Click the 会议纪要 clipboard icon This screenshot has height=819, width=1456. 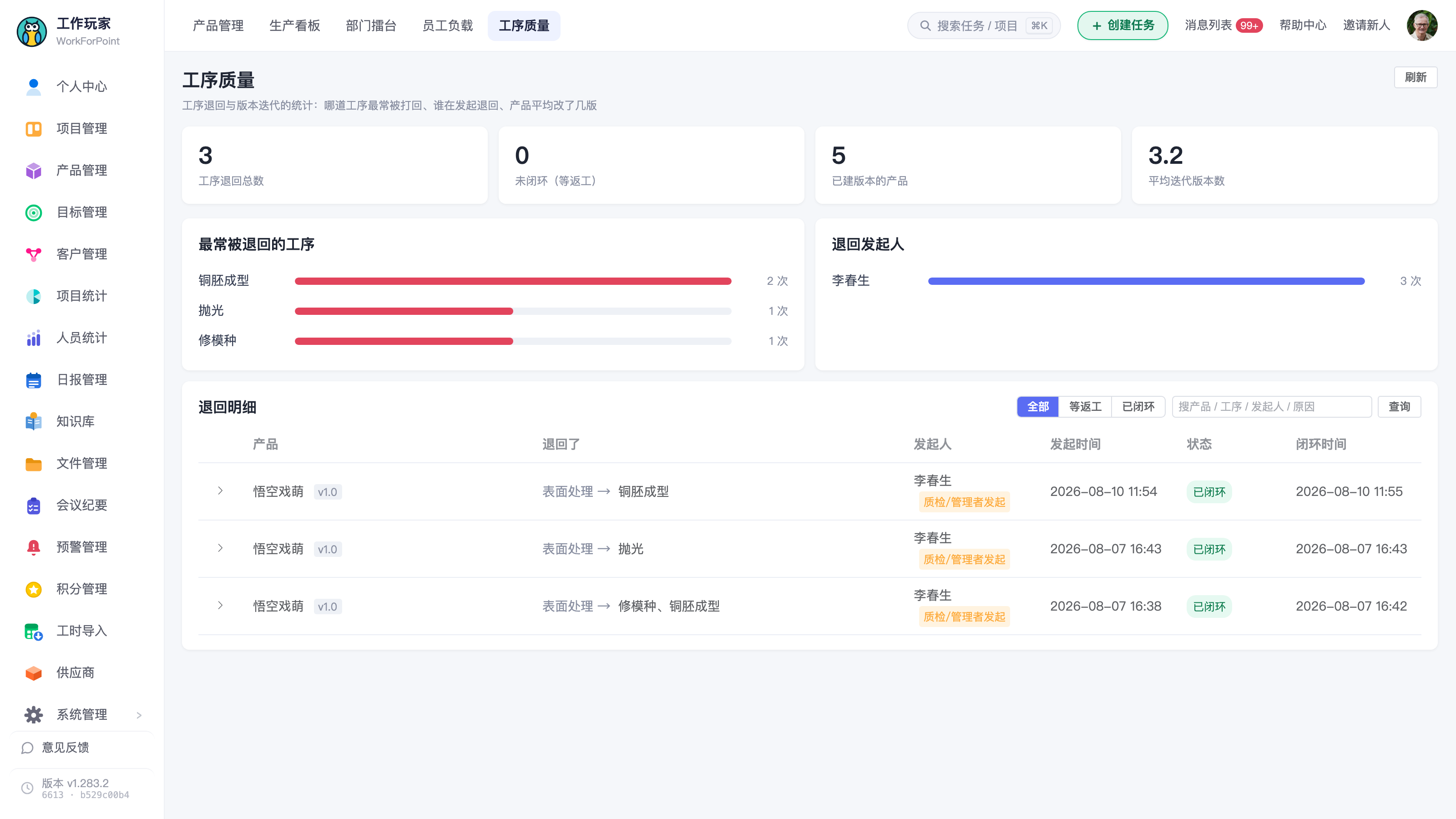point(33,506)
